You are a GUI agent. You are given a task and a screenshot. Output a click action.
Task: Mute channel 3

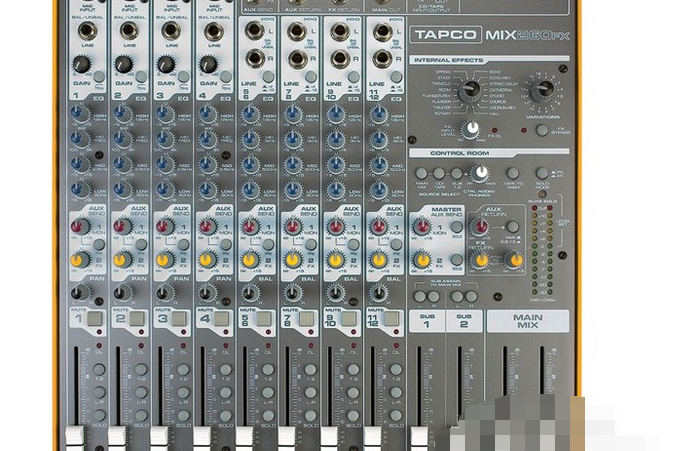point(179,319)
